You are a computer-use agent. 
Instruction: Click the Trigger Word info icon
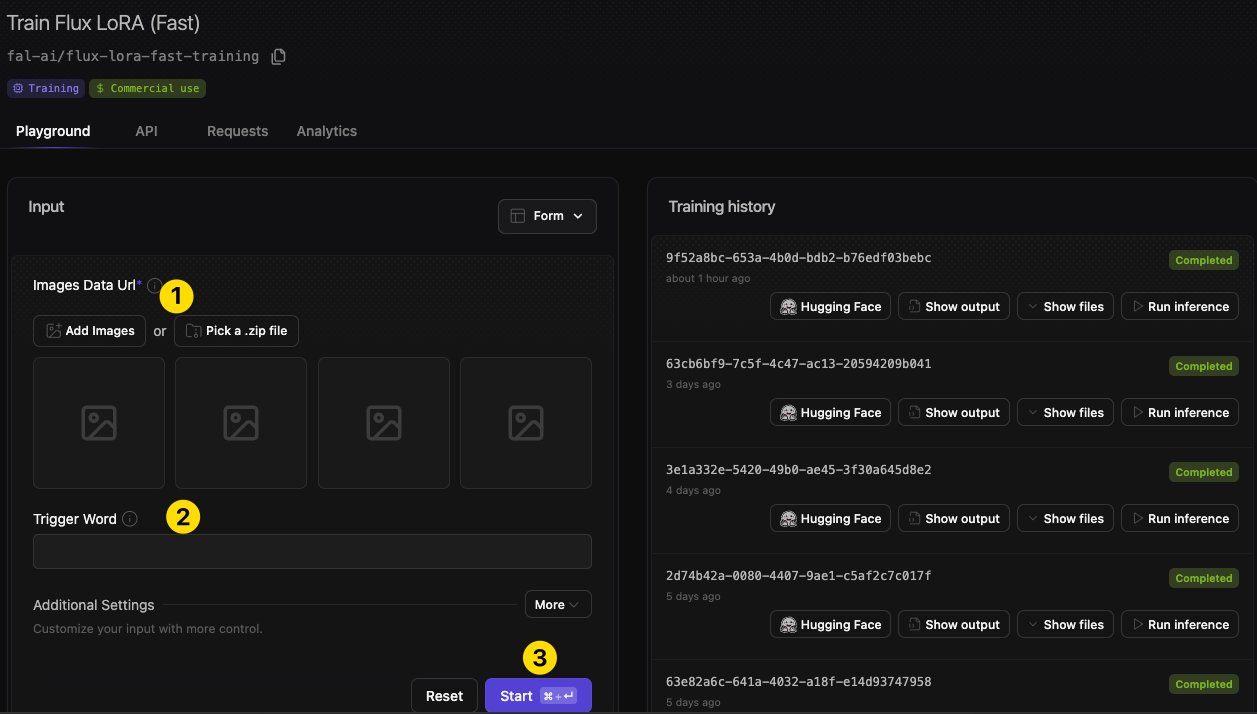coord(130,519)
